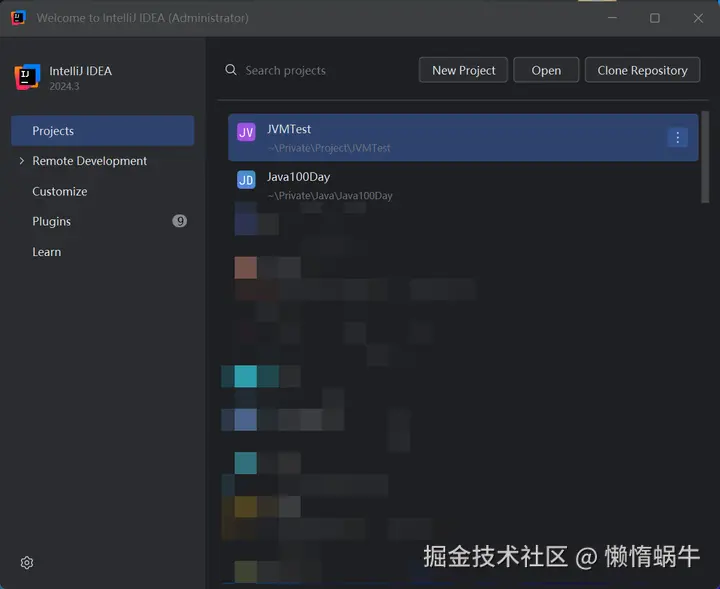Expand the Remote Development section

22,161
